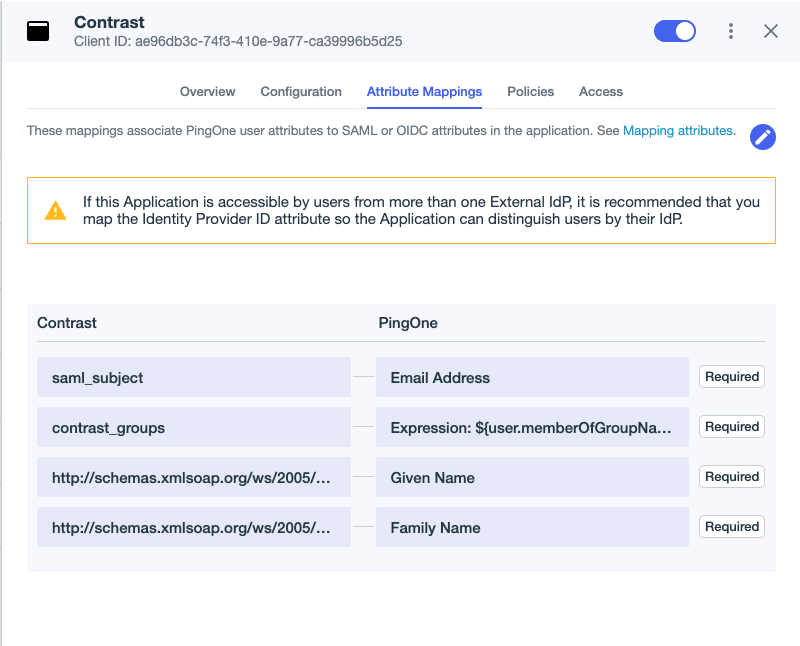Click the saml_subject attribute field
The height and width of the screenshot is (646, 800).
pyautogui.click(x=194, y=377)
